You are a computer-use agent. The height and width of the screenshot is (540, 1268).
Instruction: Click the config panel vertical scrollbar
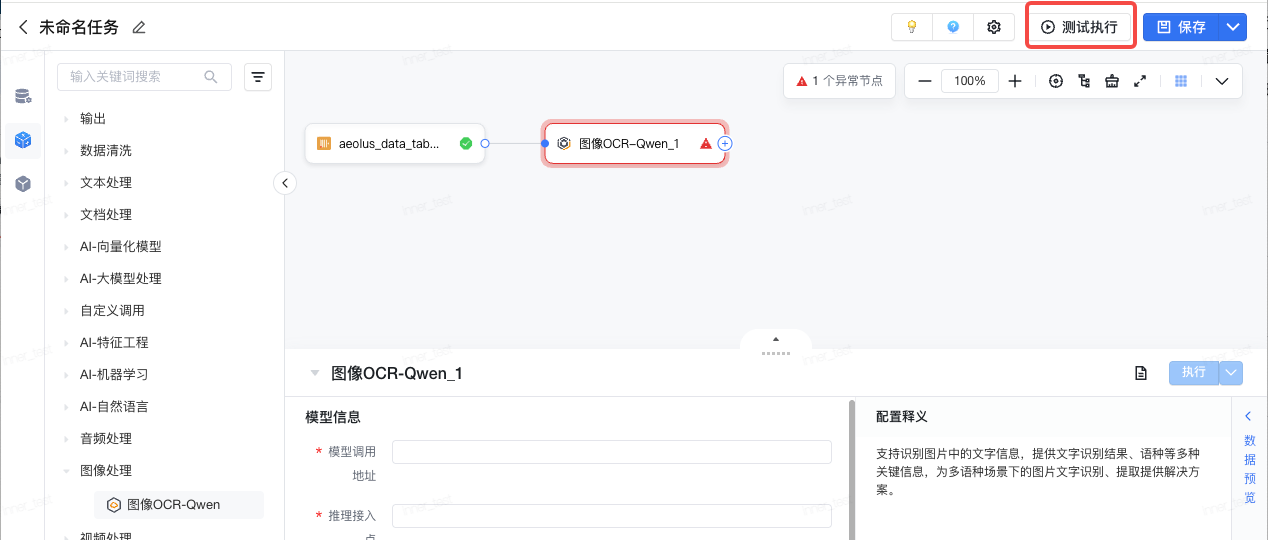(x=852, y=470)
